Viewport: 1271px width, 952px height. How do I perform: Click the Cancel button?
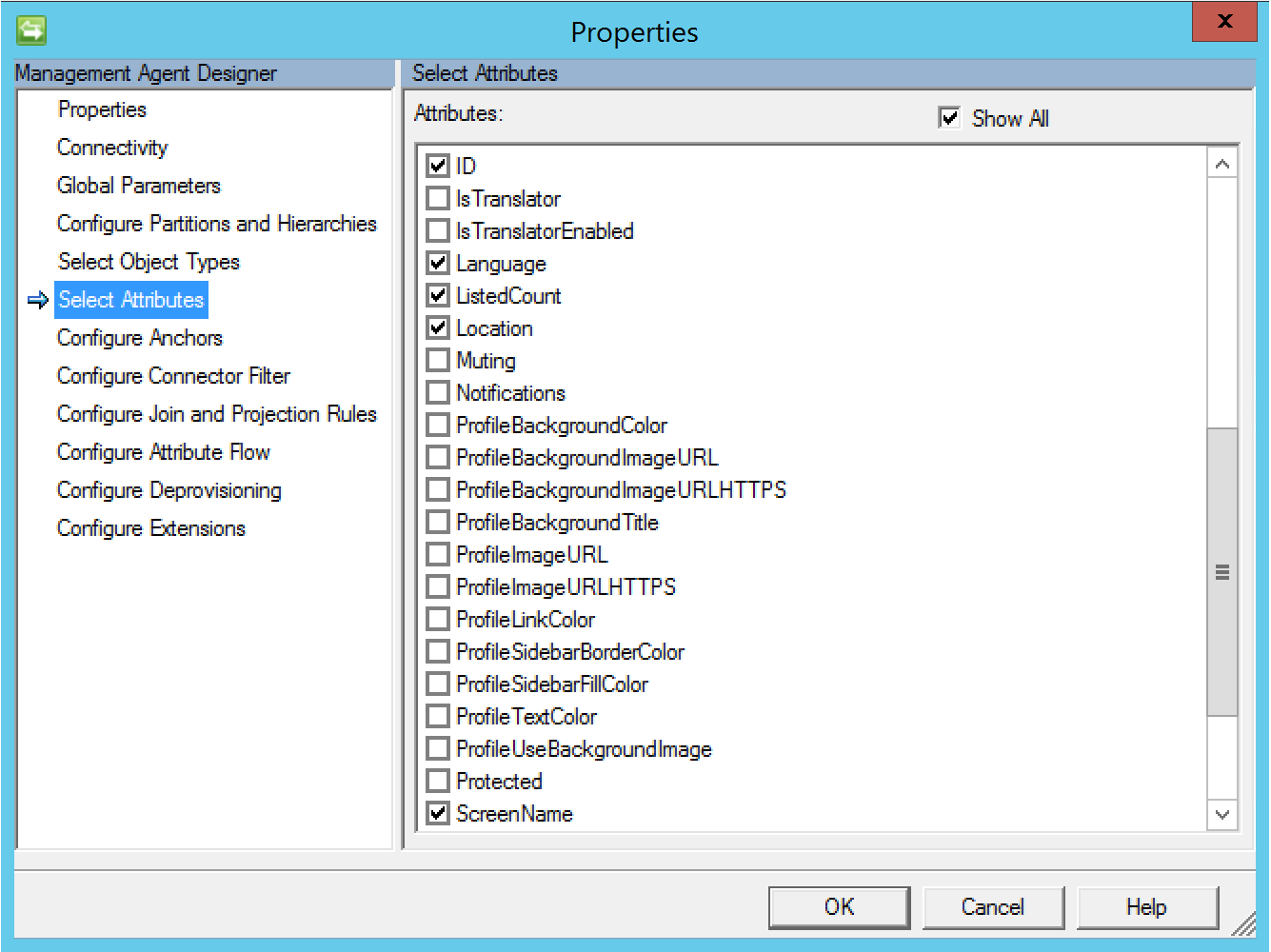[x=993, y=907]
